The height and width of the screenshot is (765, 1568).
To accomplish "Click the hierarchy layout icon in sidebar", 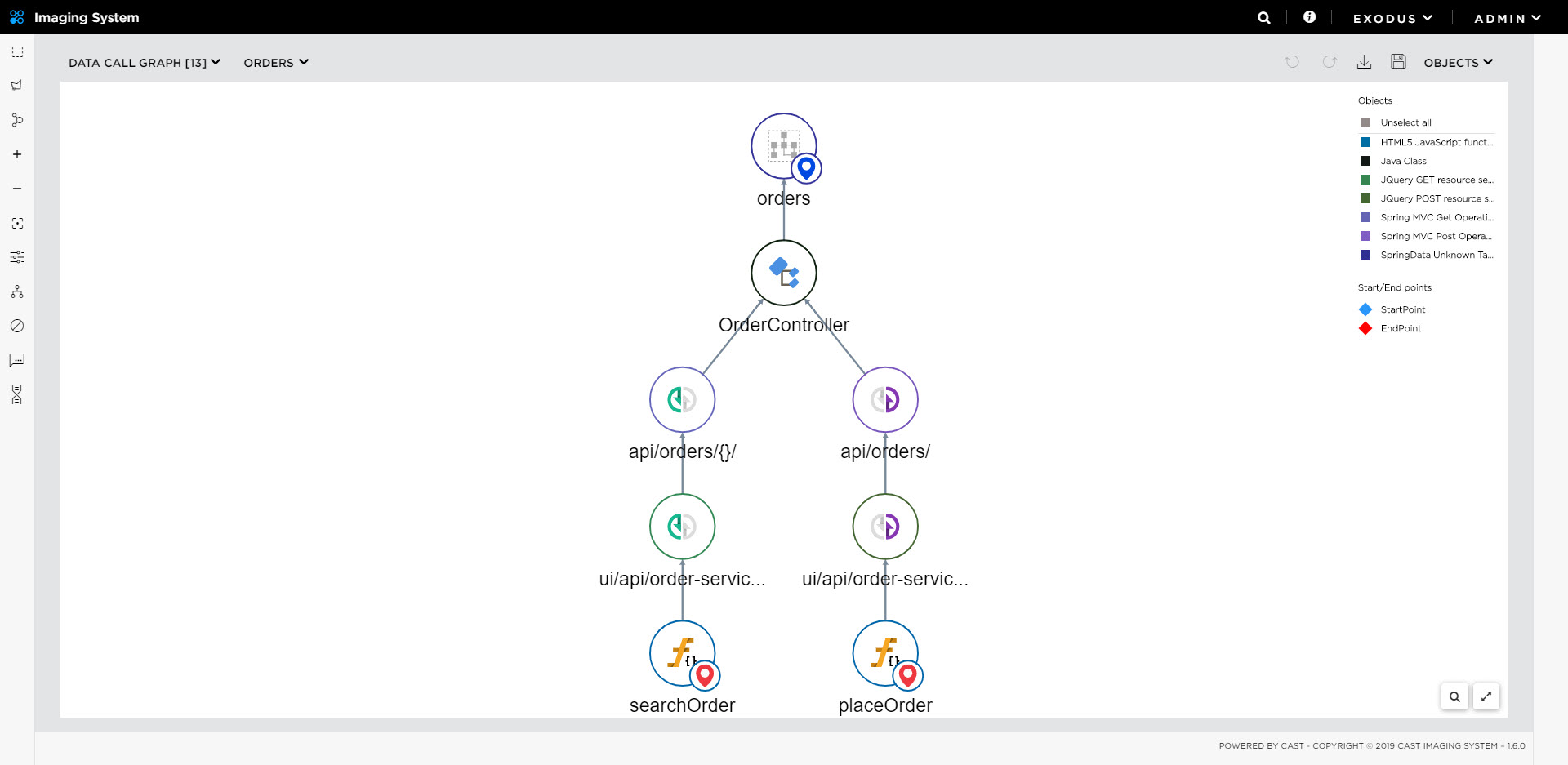I will pyautogui.click(x=17, y=291).
